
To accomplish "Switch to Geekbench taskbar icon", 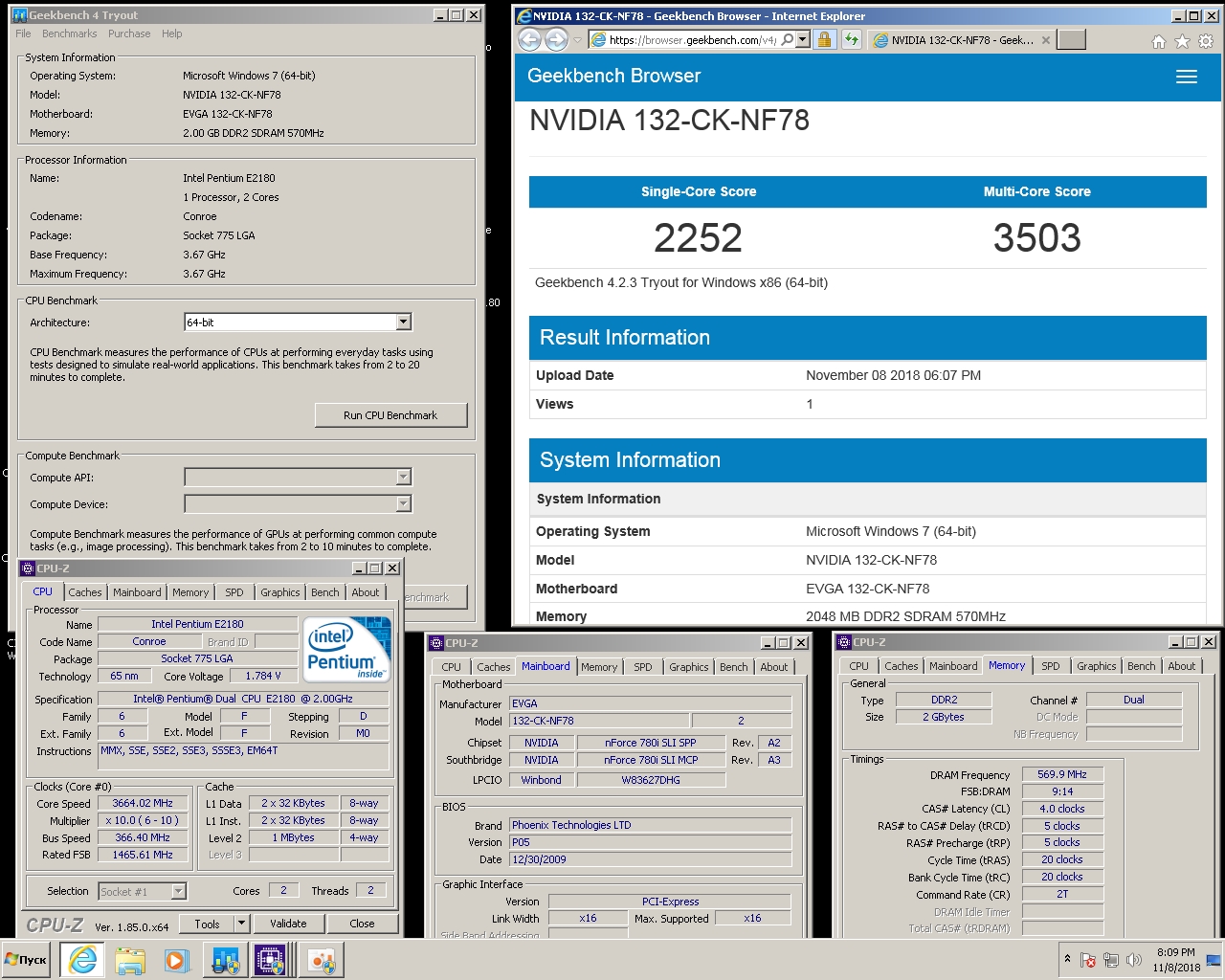I will point(225,960).
